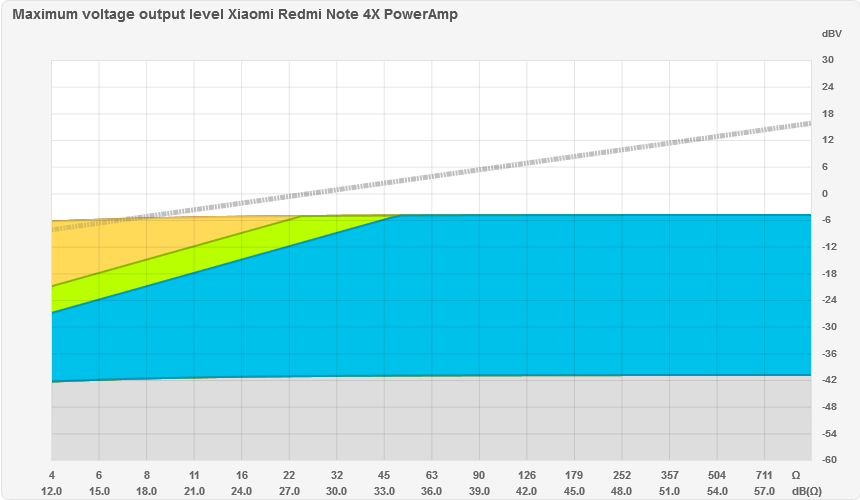Select the 16 ohm horizontal axis label
The height and width of the screenshot is (500, 860).
(x=242, y=475)
